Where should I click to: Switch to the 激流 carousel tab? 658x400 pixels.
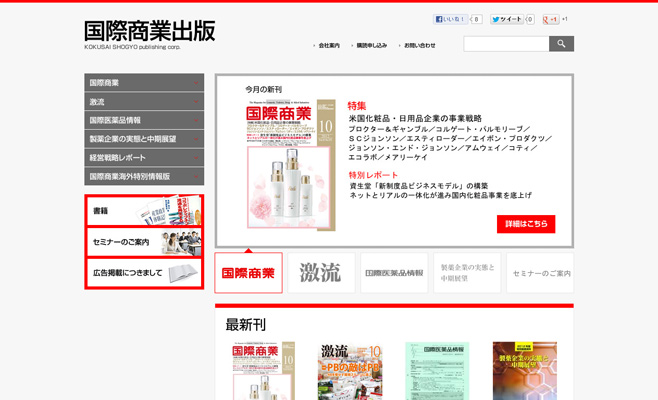coord(321,273)
